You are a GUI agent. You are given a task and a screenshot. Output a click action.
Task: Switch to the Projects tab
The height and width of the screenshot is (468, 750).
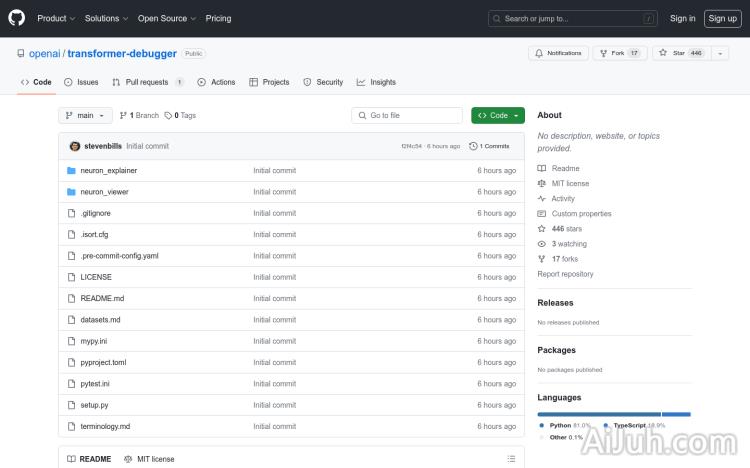269,82
